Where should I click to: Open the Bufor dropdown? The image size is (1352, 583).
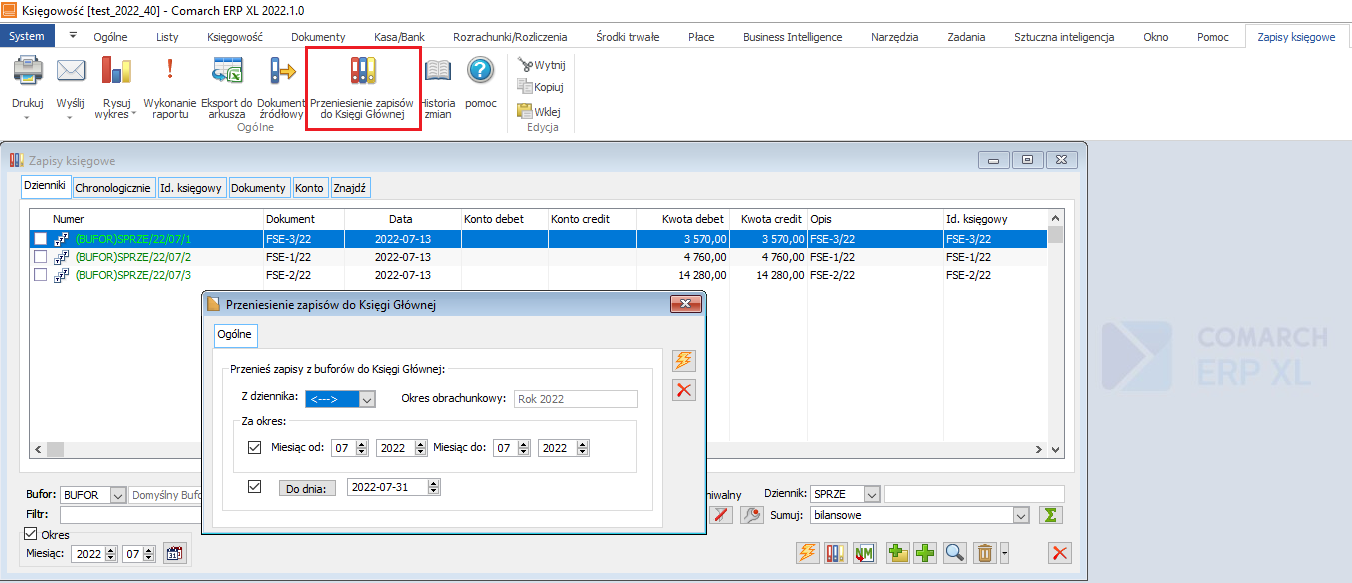119,495
